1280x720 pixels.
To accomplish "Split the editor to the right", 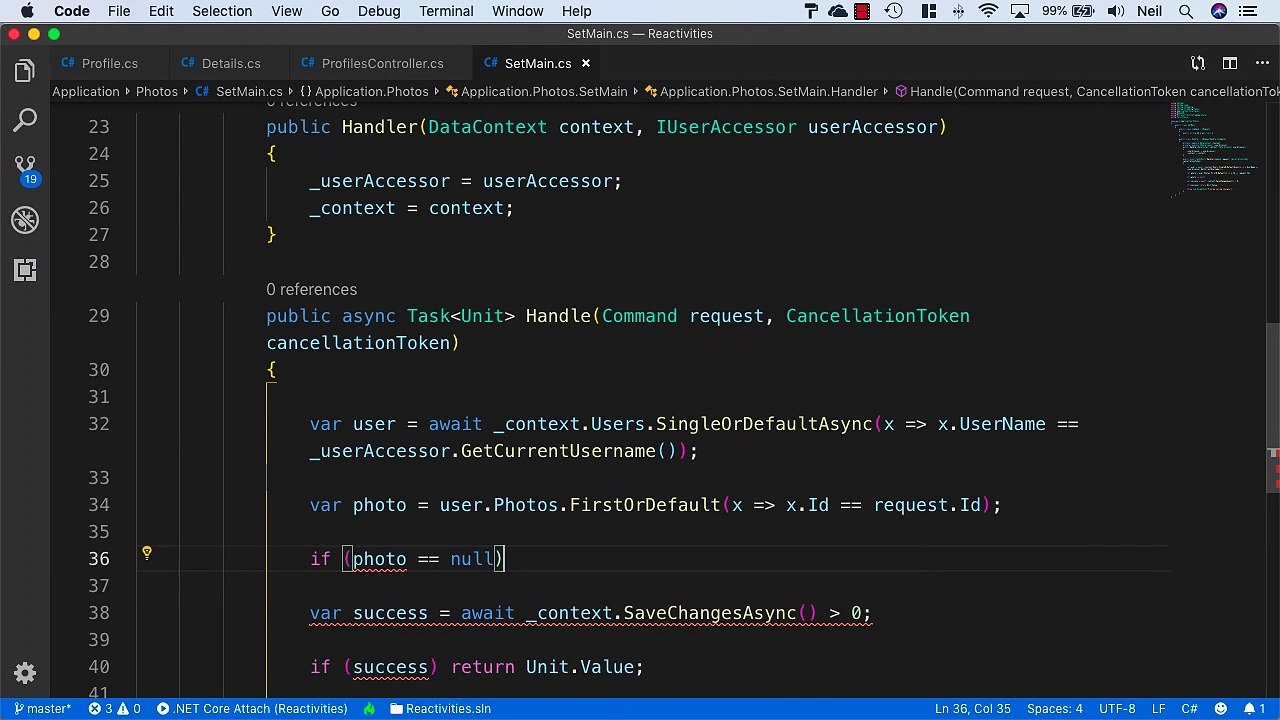I will [x=1229, y=63].
